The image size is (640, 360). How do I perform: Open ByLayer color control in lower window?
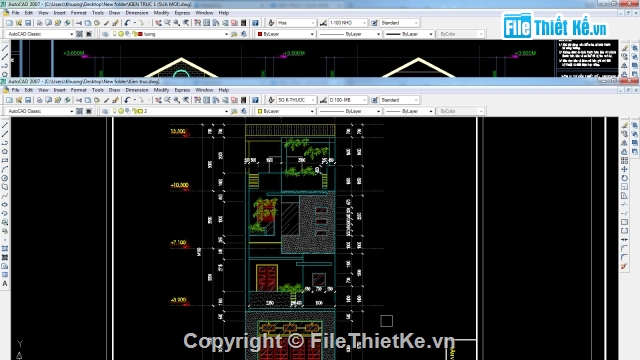coord(285,111)
